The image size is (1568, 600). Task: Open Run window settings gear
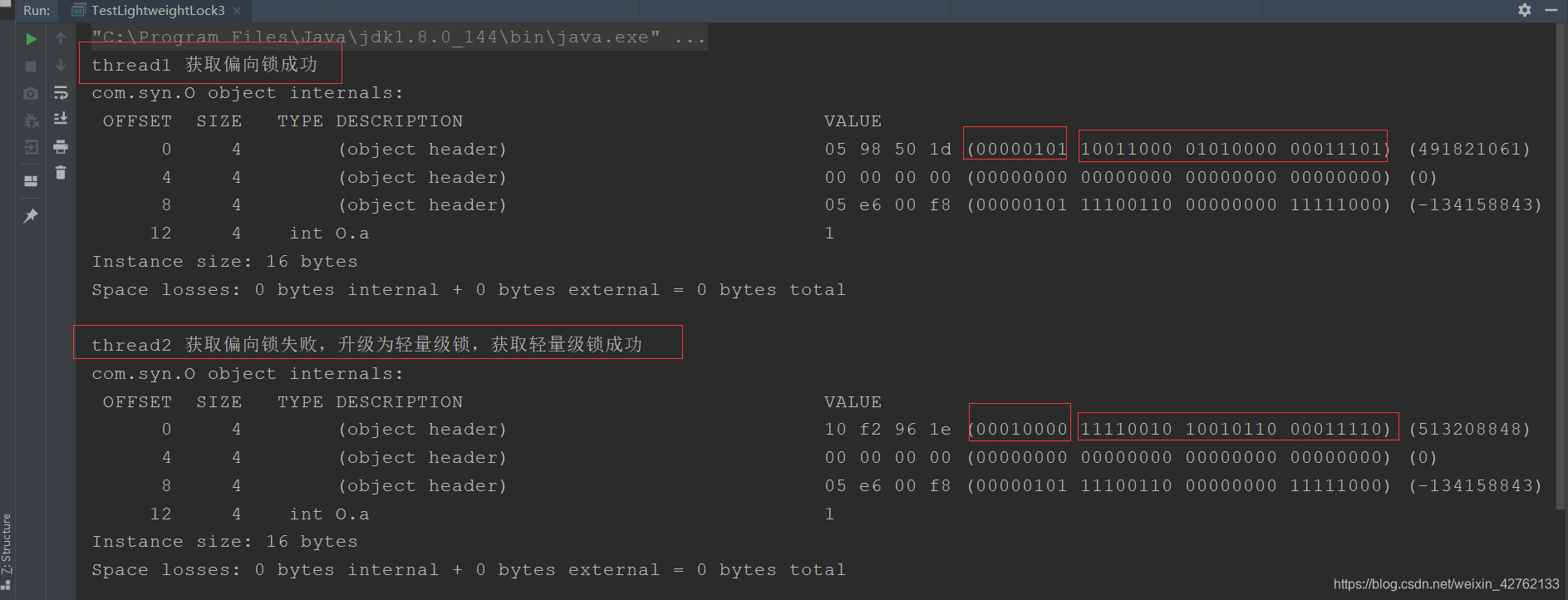pos(1525,10)
